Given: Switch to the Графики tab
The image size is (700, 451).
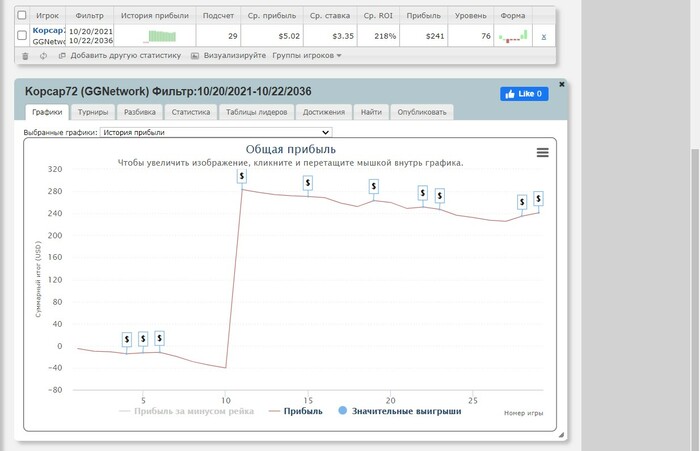Looking at the screenshot, I should [x=47, y=112].
